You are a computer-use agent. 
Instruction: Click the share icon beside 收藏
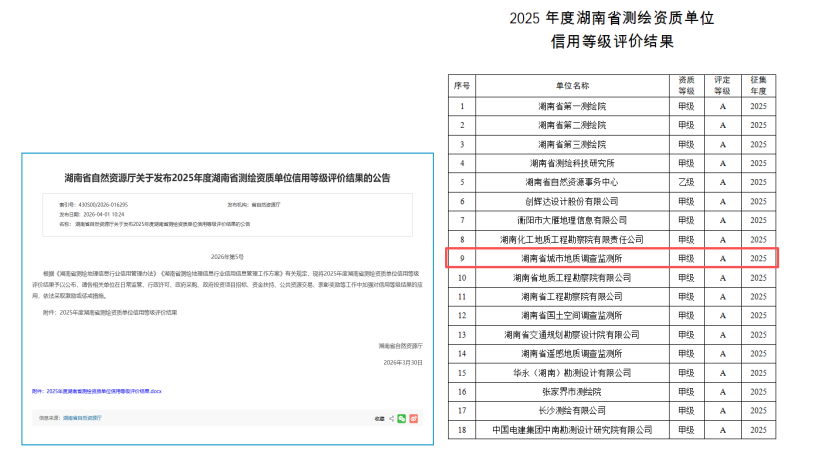pyautogui.click(x=391, y=418)
